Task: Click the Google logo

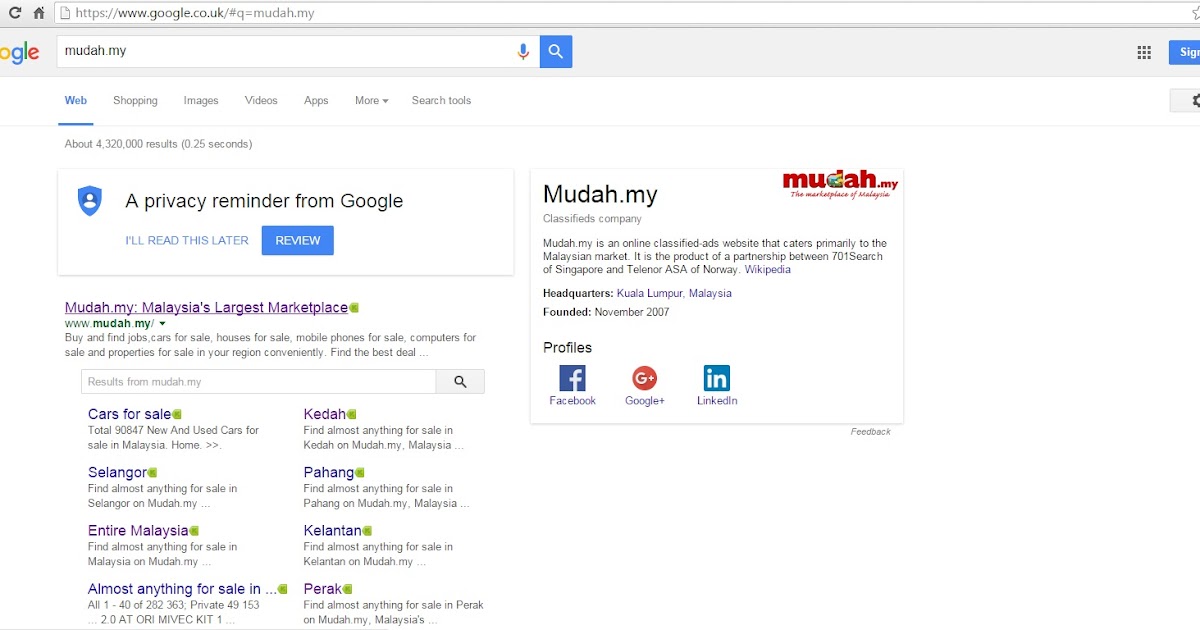Action: tap(20, 53)
